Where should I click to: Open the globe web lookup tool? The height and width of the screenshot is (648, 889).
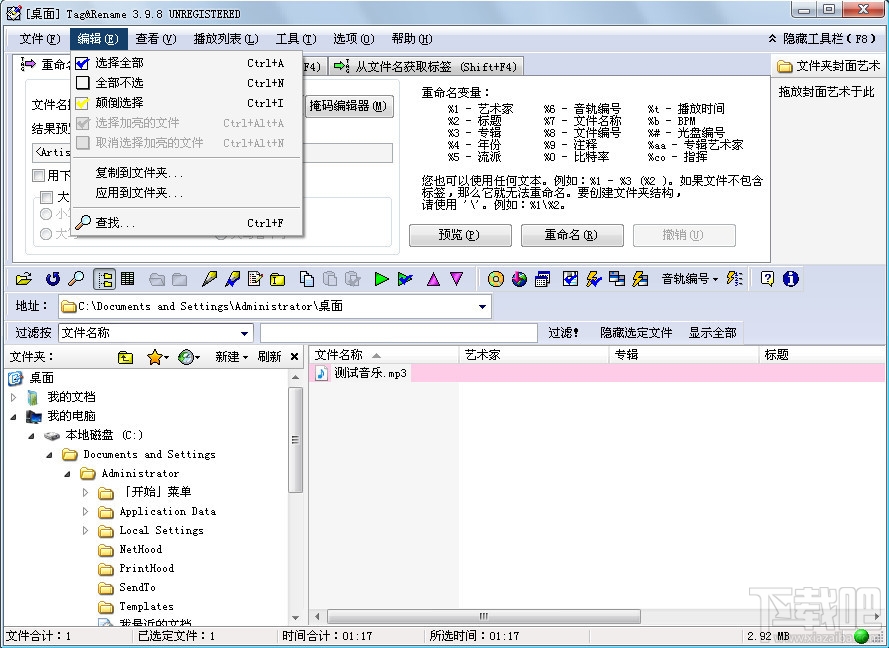click(519, 278)
